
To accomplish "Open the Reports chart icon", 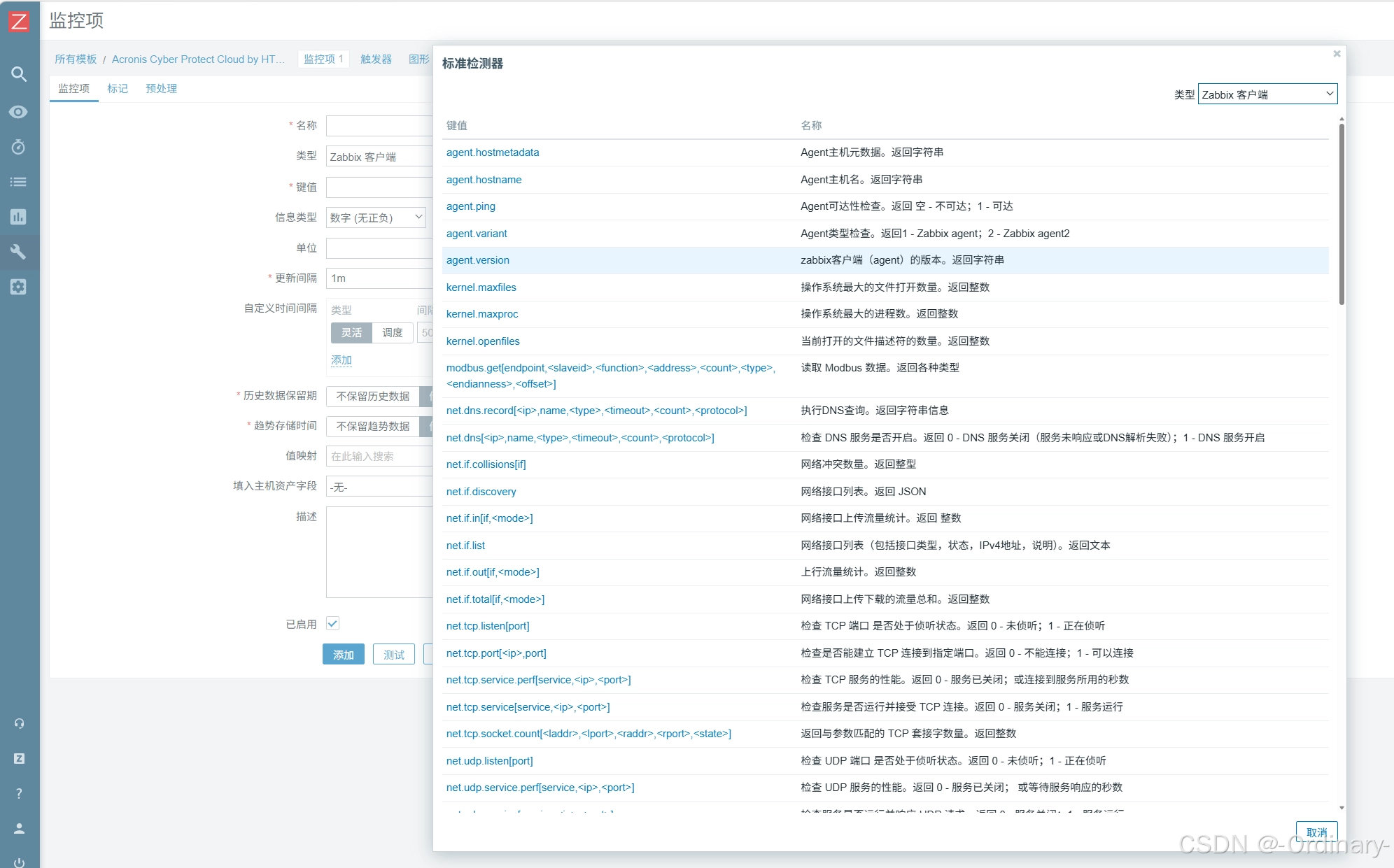I will pyautogui.click(x=19, y=217).
